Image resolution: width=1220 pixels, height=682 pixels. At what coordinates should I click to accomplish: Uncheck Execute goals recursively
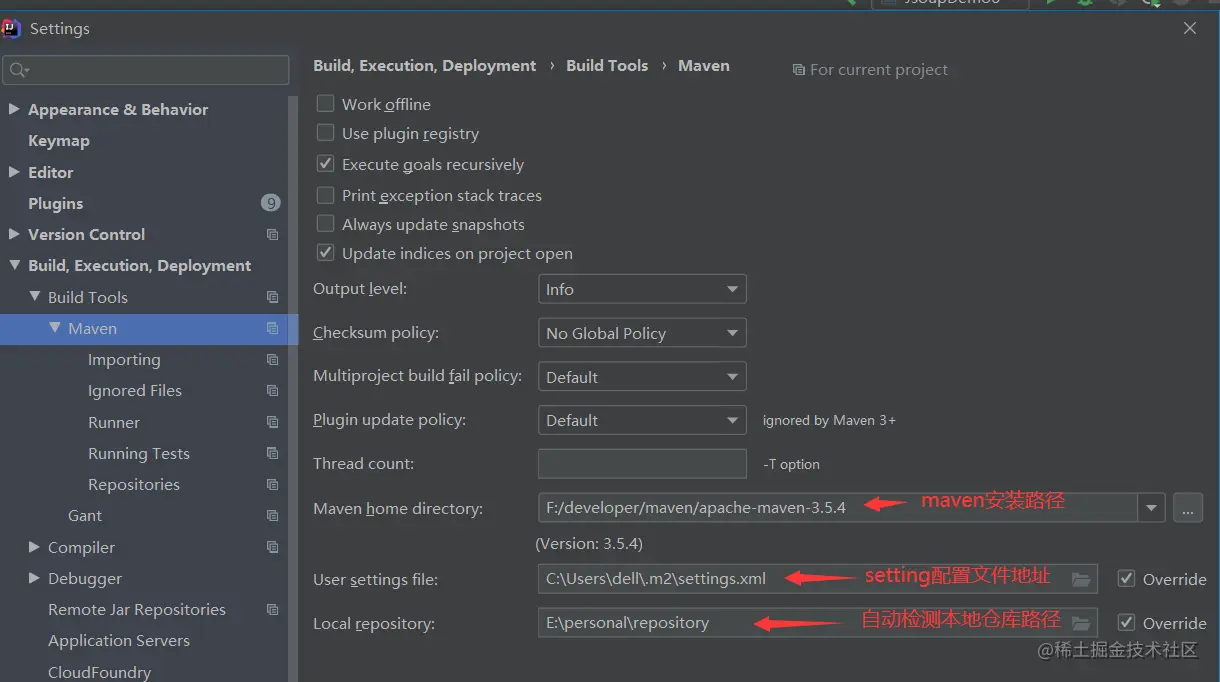tap(325, 163)
